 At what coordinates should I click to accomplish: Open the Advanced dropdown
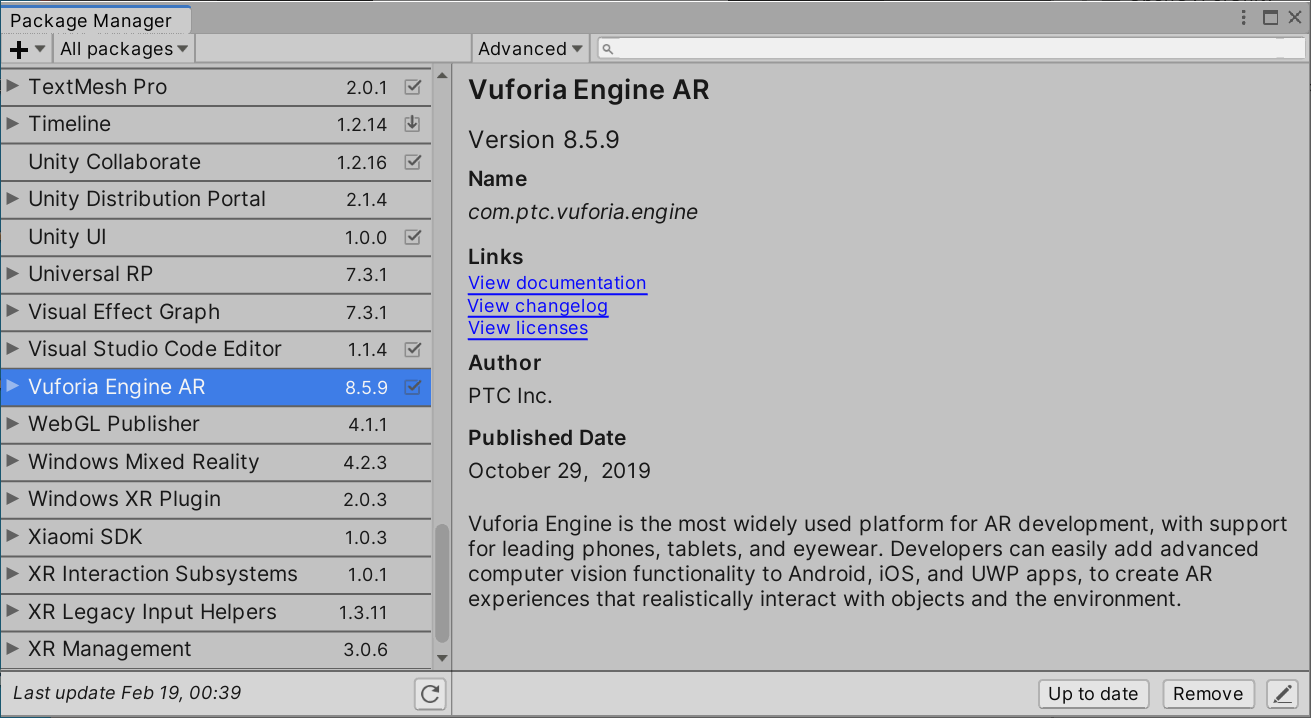click(x=530, y=49)
